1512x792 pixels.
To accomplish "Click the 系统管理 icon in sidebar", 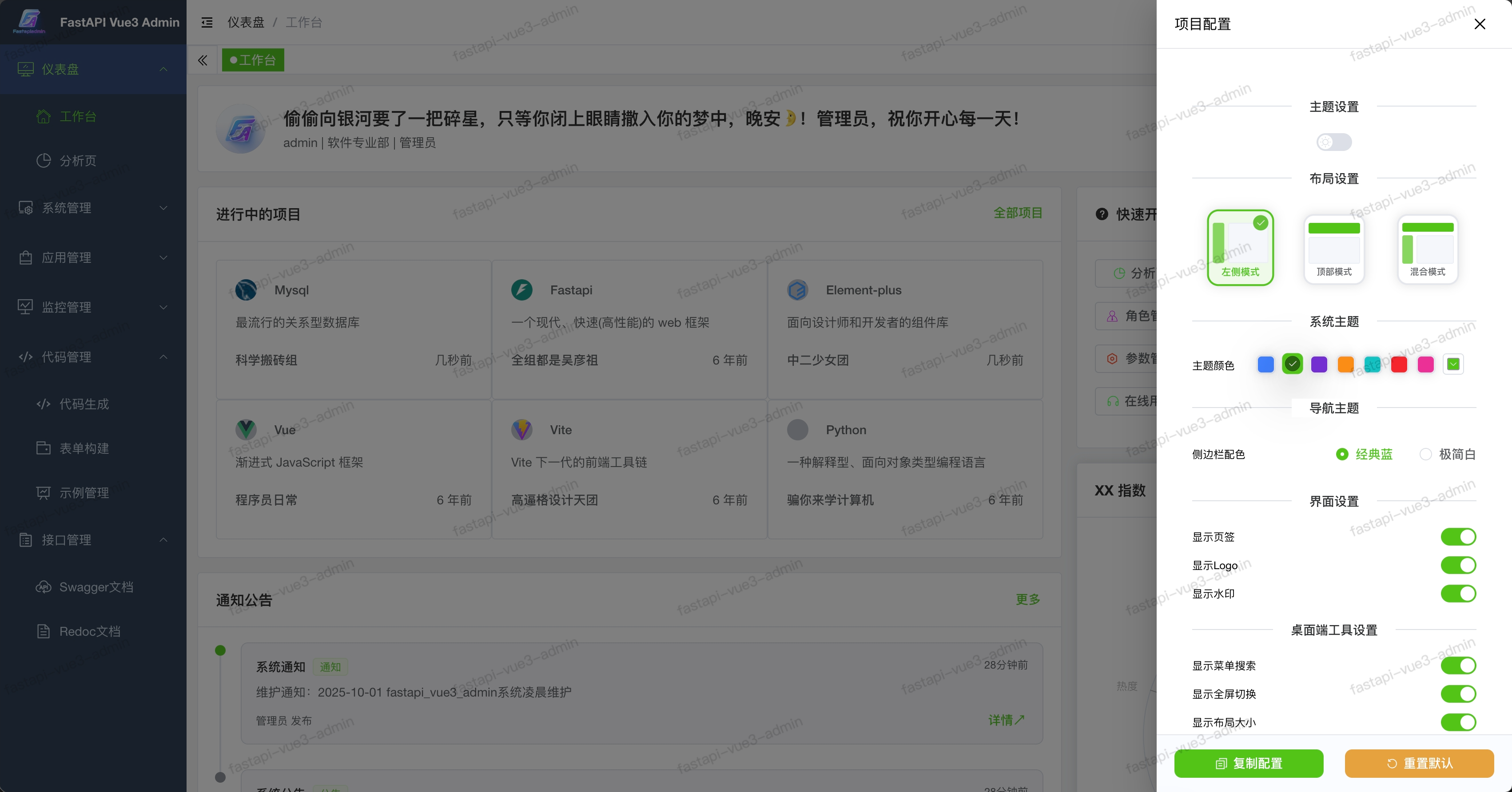I will tap(25, 208).
